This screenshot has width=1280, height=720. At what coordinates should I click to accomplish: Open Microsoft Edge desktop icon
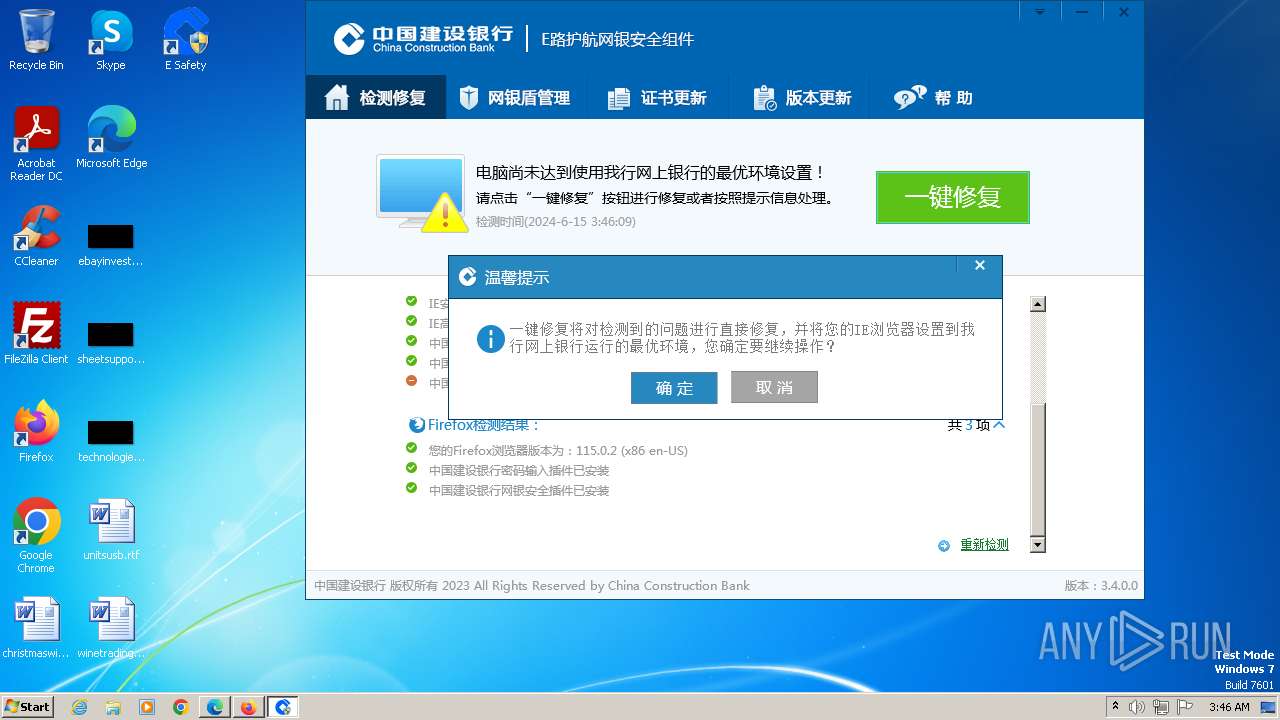111,138
